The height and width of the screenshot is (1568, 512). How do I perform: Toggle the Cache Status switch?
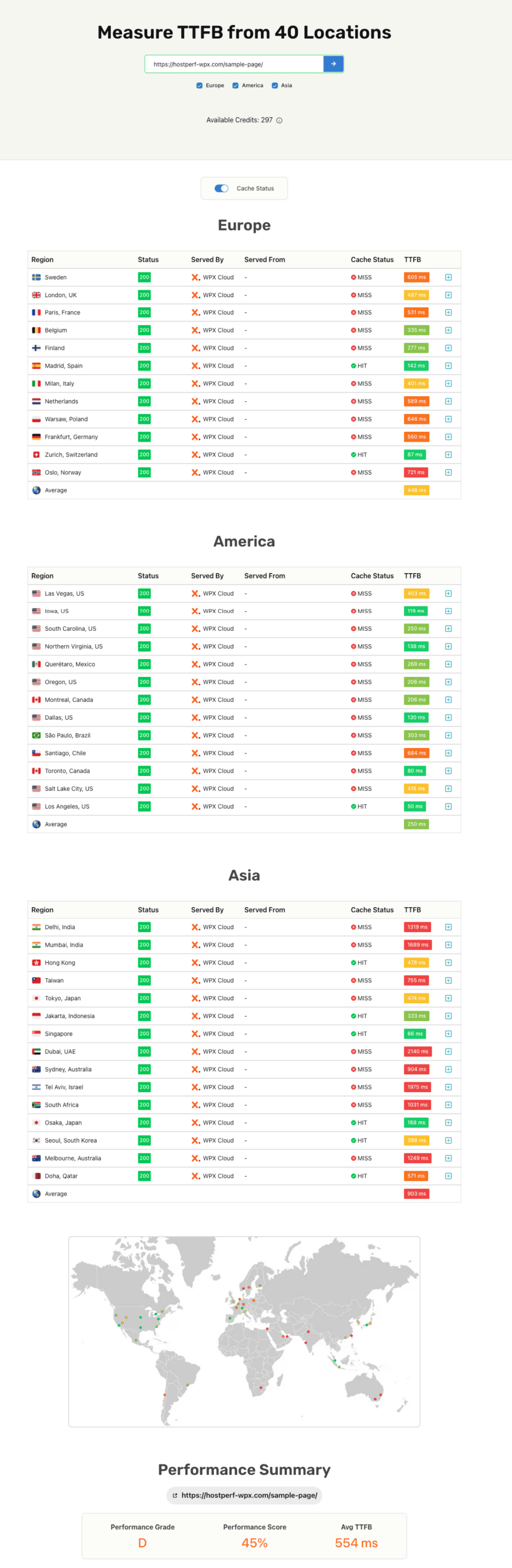point(221,189)
